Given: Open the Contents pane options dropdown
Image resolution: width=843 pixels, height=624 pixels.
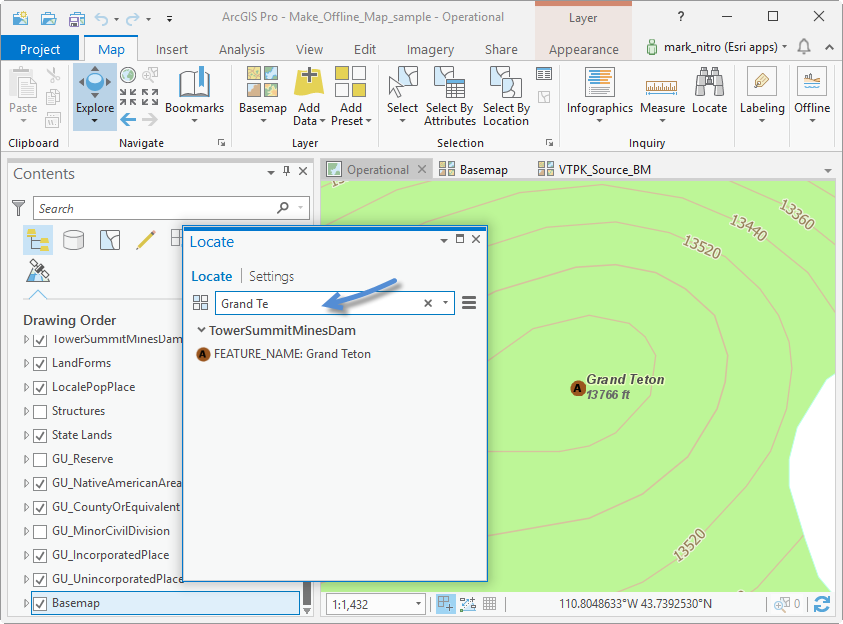Looking at the screenshot, I should point(270,172).
